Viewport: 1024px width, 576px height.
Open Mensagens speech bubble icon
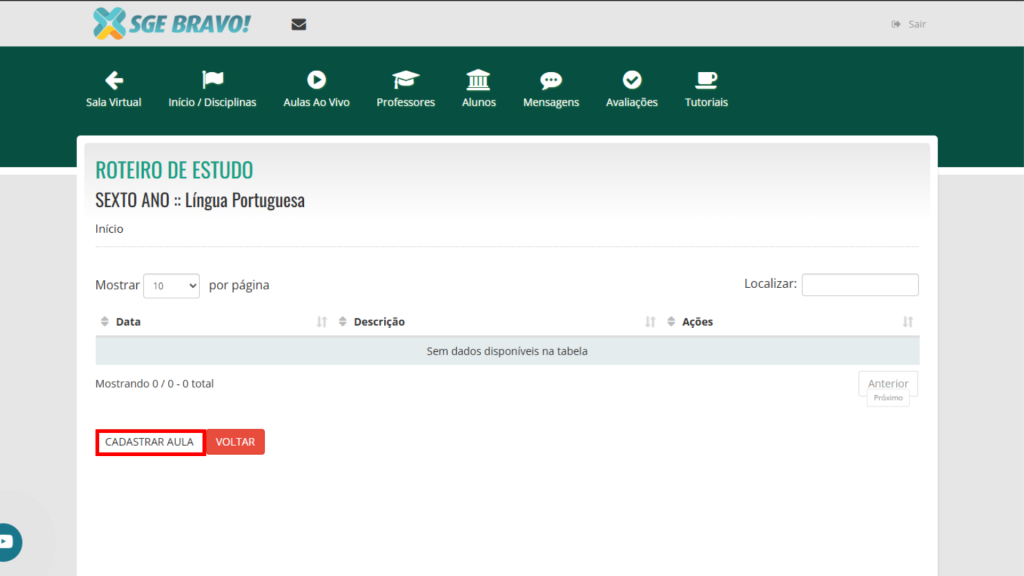tap(551, 80)
